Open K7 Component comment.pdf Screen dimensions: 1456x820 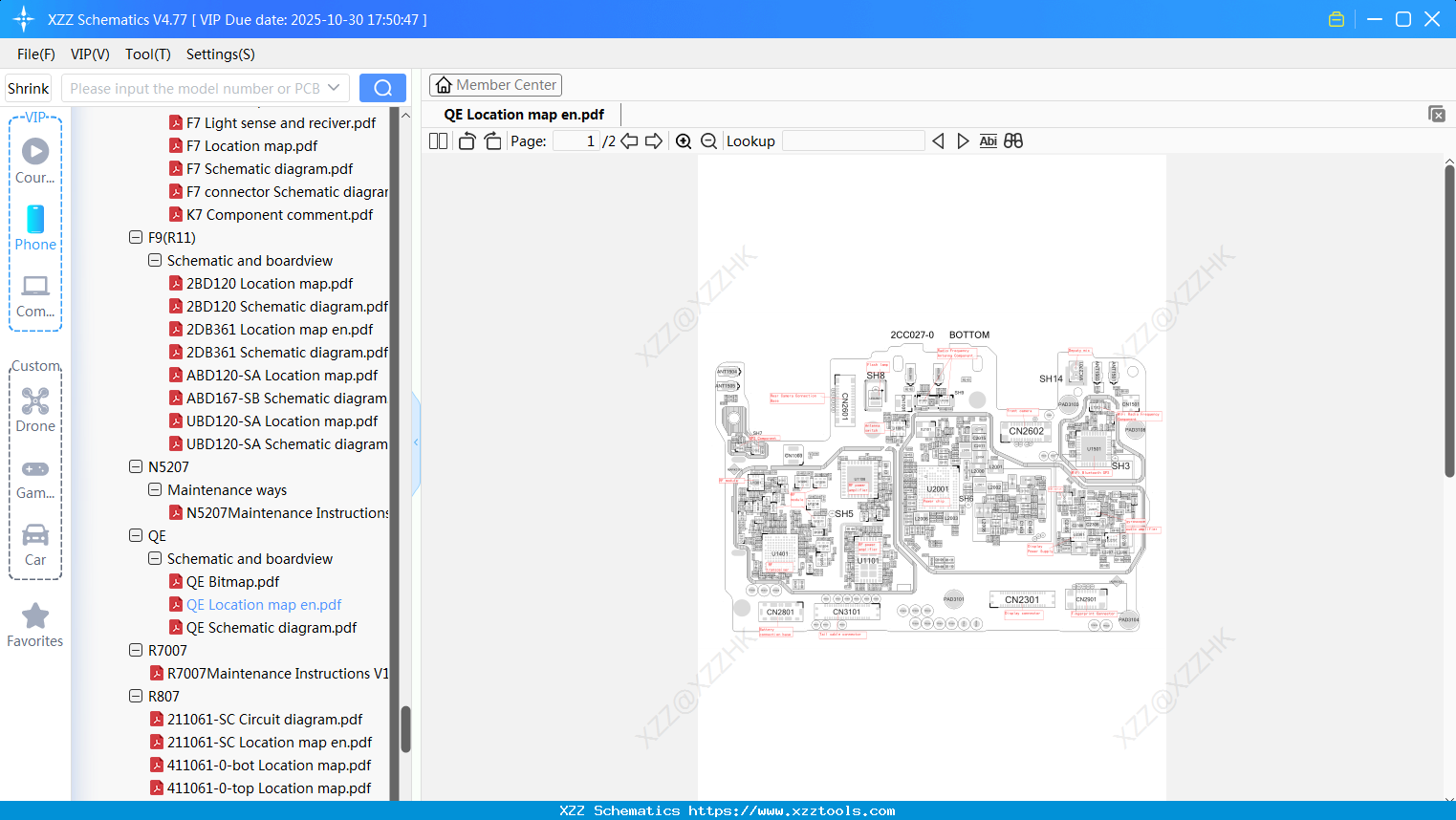click(272, 214)
